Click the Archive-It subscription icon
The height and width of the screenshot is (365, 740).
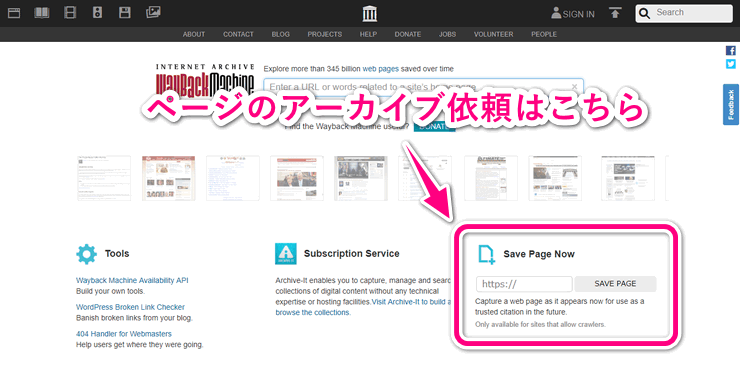tap(286, 254)
